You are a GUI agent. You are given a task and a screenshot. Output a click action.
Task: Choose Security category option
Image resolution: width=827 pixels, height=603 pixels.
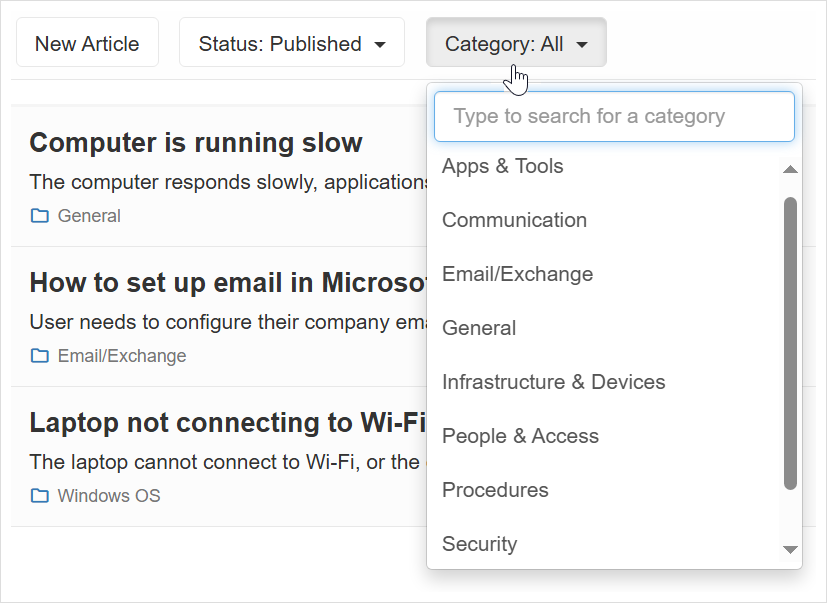479,545
